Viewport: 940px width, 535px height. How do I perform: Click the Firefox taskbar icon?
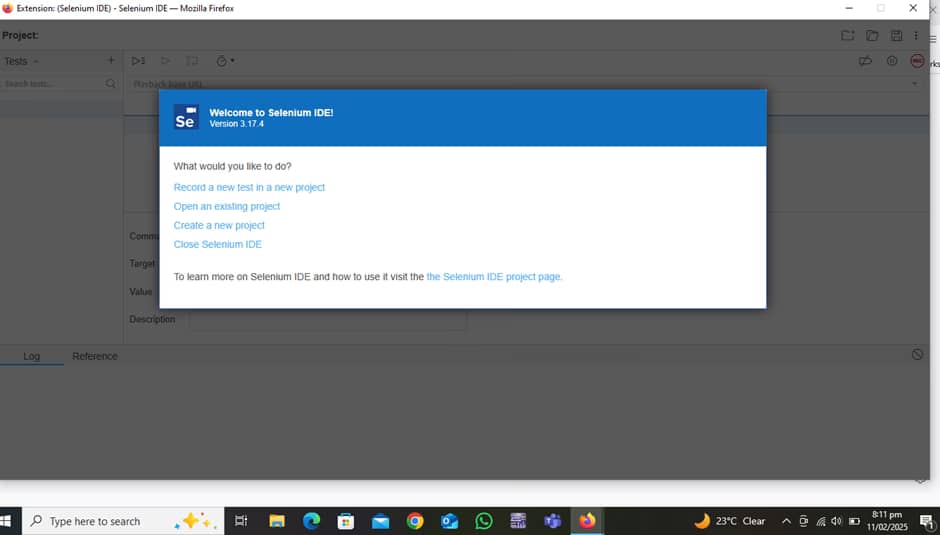[588, 521]
